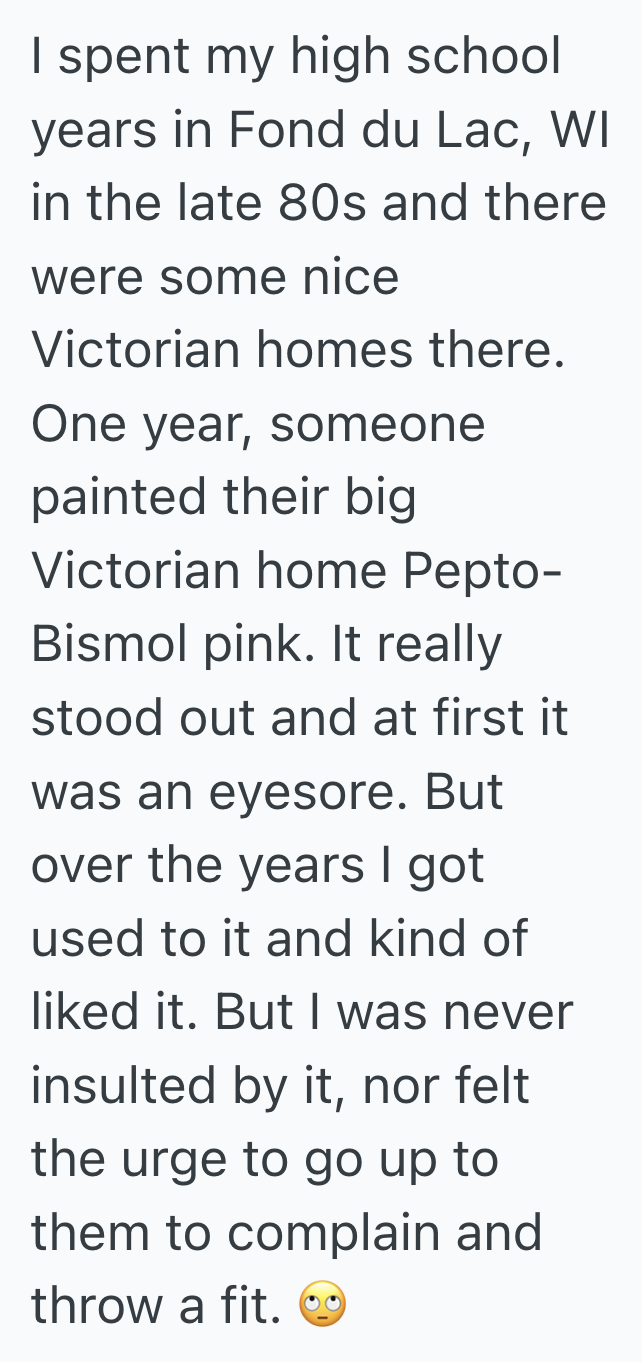Click the words "Fond du Lac"

372,131
